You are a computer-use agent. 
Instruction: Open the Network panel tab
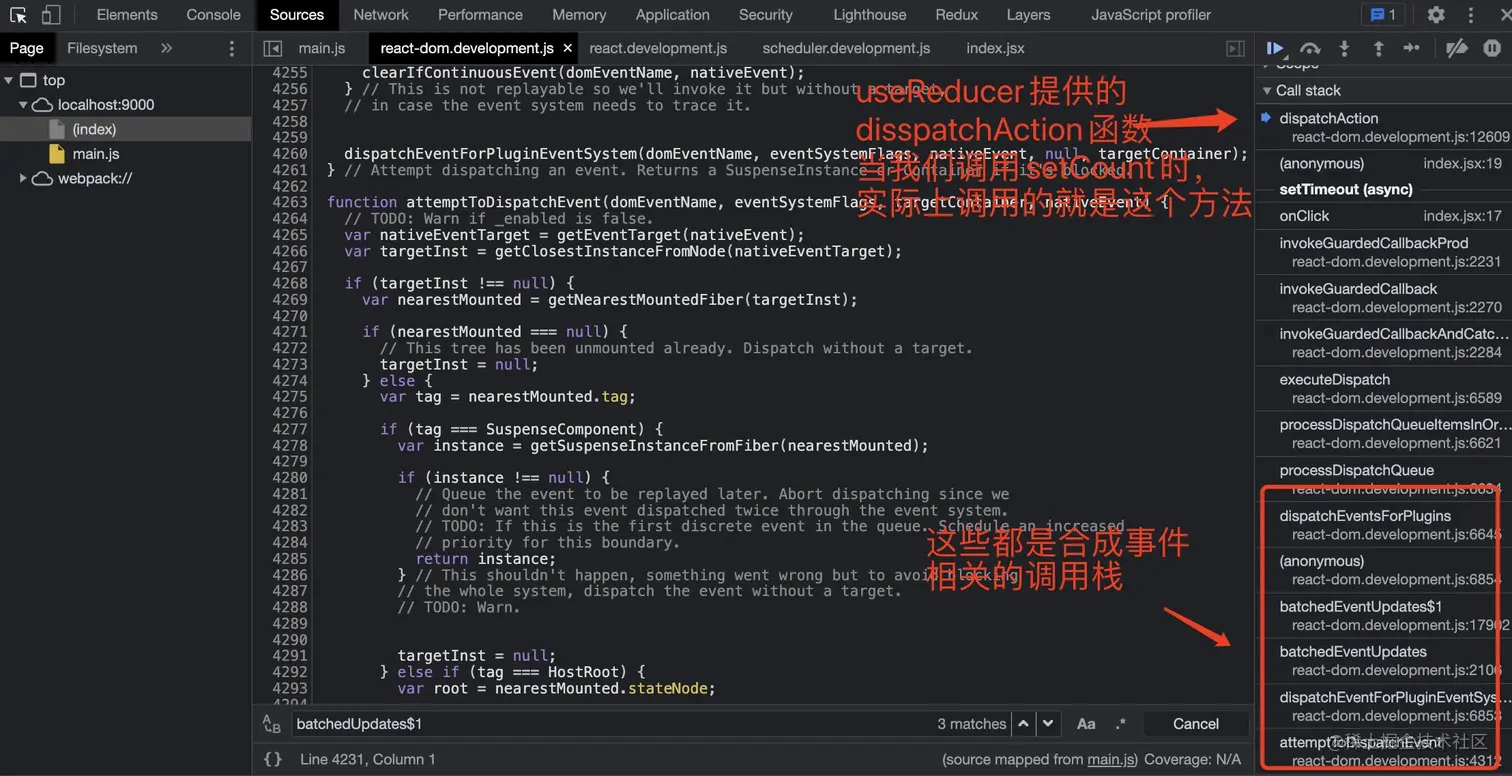point(380,15)
